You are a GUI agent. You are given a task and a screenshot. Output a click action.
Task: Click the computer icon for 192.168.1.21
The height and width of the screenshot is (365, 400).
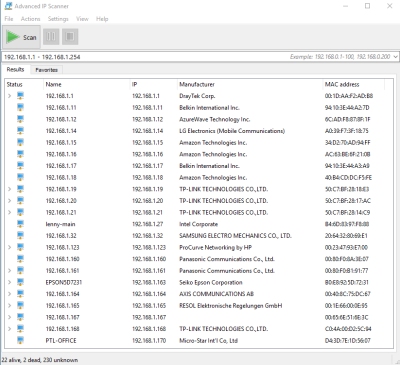click(20, 212)
